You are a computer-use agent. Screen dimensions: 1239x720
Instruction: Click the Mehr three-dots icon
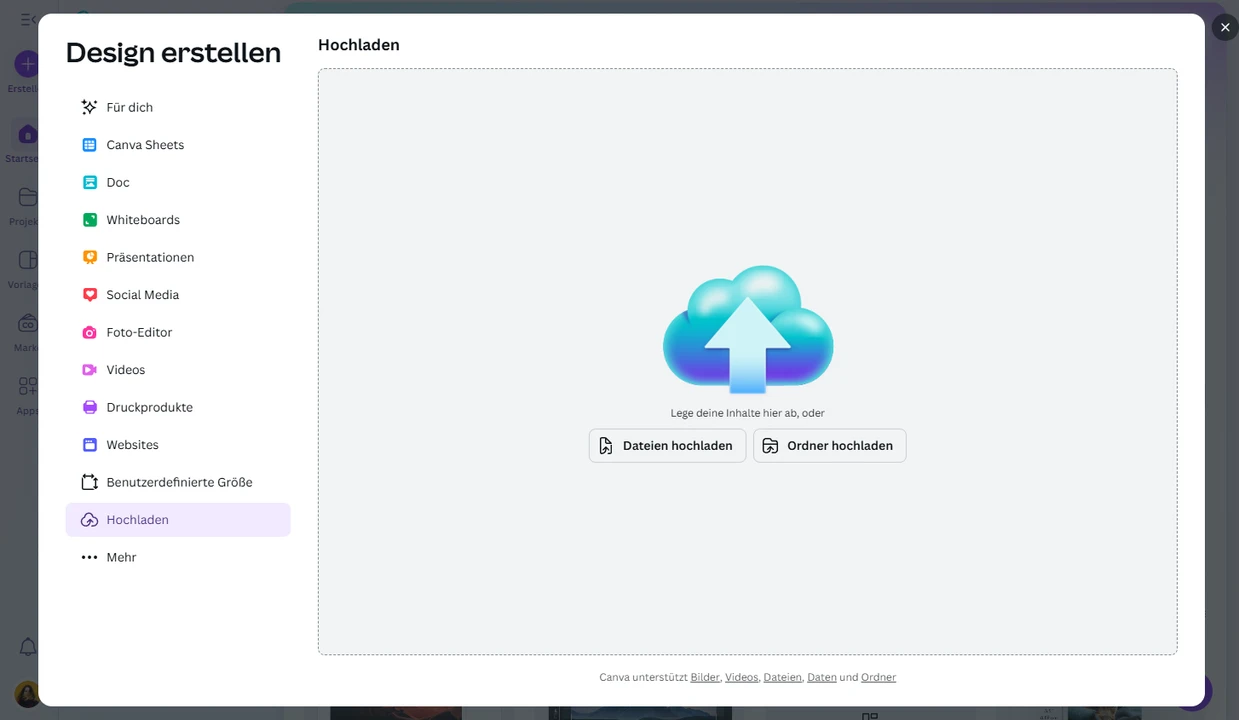89,557
